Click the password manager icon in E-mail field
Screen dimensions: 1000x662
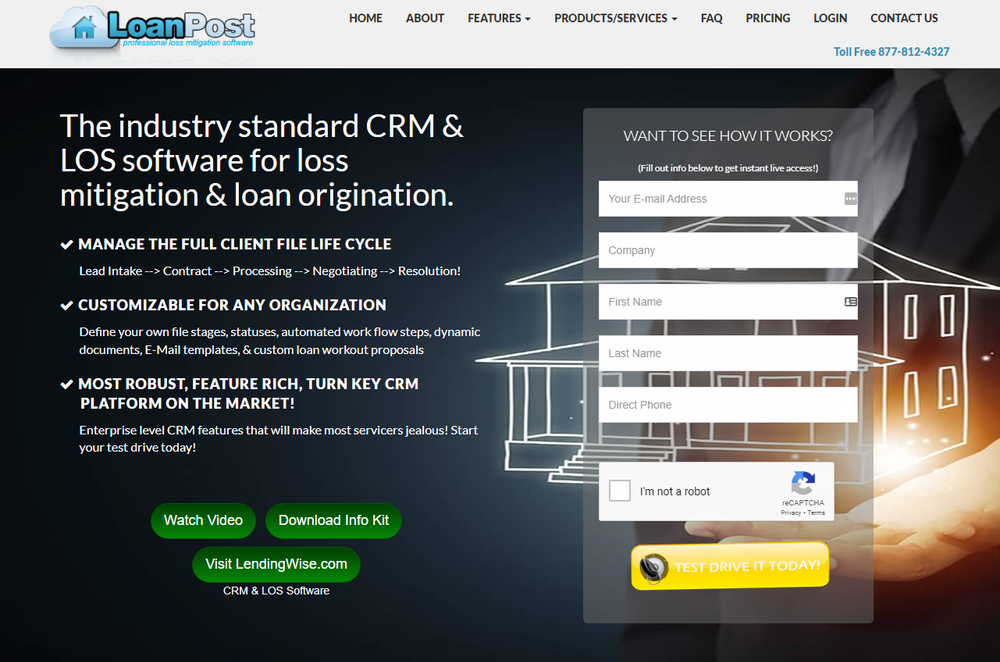point(850,199)
